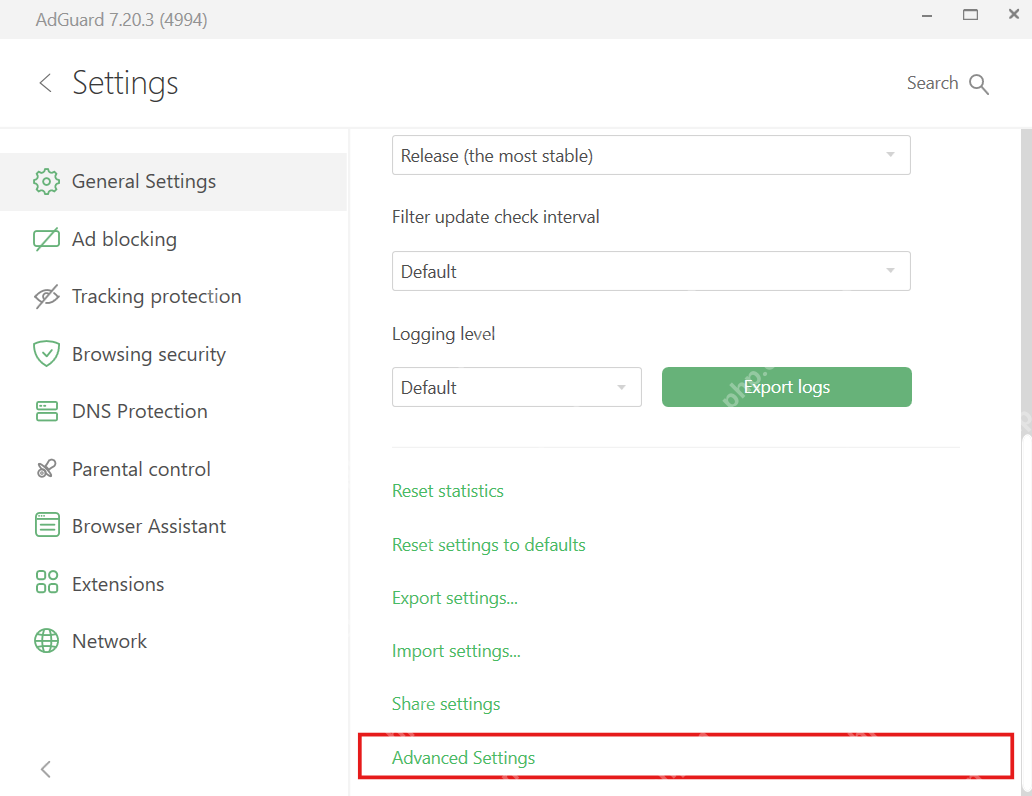Click the Export settings... link
The image size is (1032, 796).
click(x=455, y=598)
